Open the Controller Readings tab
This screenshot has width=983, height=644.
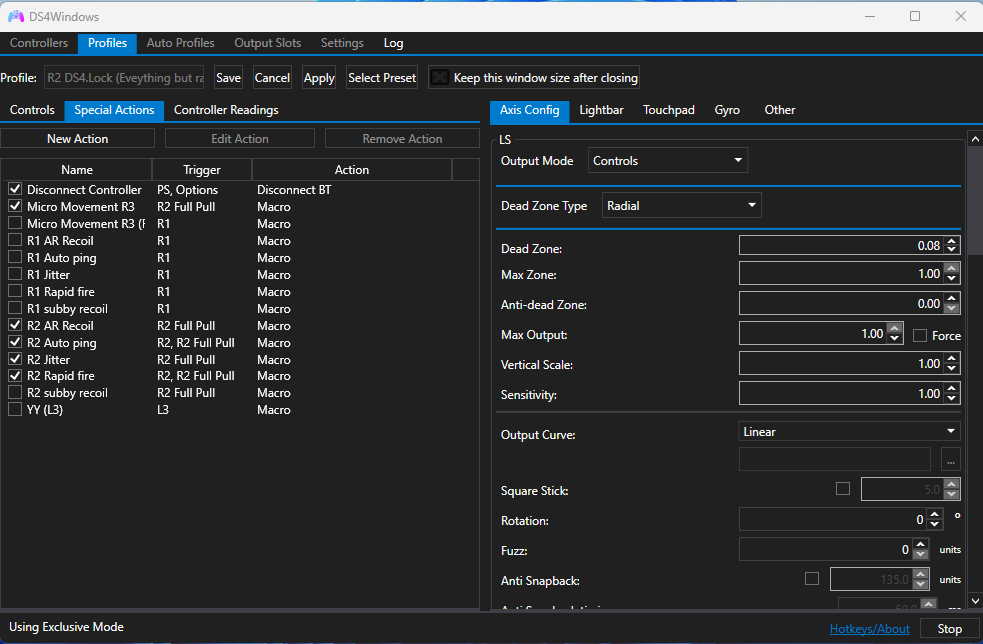point(226,110)
